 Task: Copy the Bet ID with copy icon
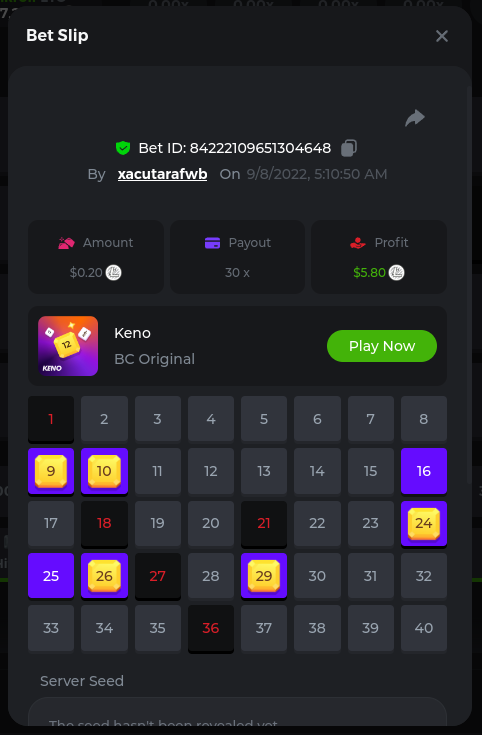[x=349, y=148]
